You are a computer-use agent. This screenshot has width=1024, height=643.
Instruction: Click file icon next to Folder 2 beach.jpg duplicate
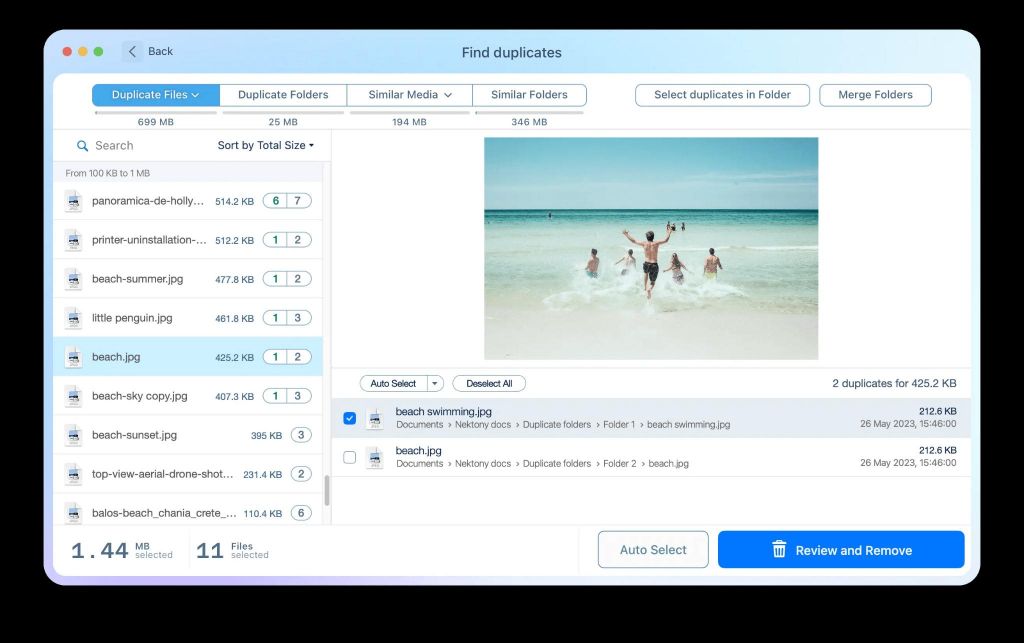375,458
